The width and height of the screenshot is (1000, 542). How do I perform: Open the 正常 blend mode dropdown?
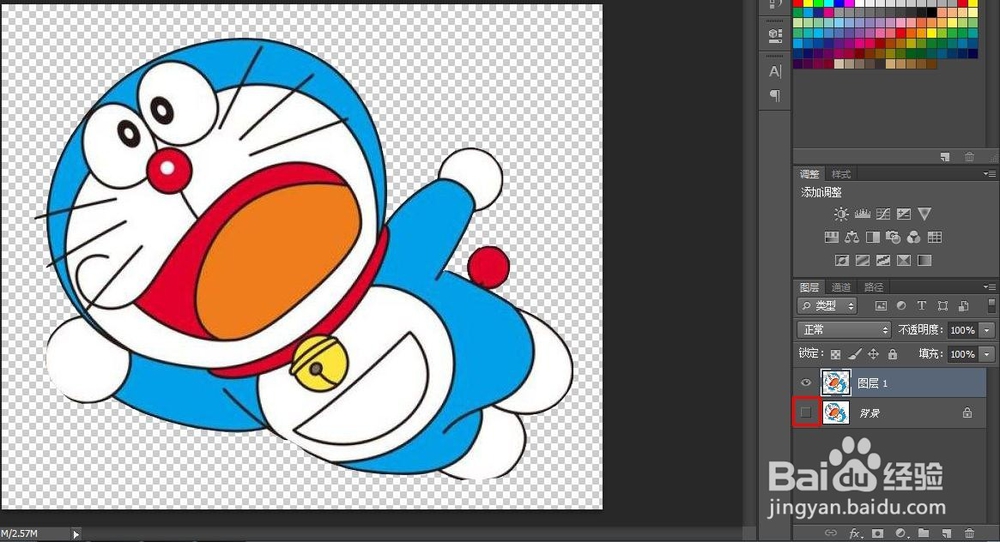point(844,330)
